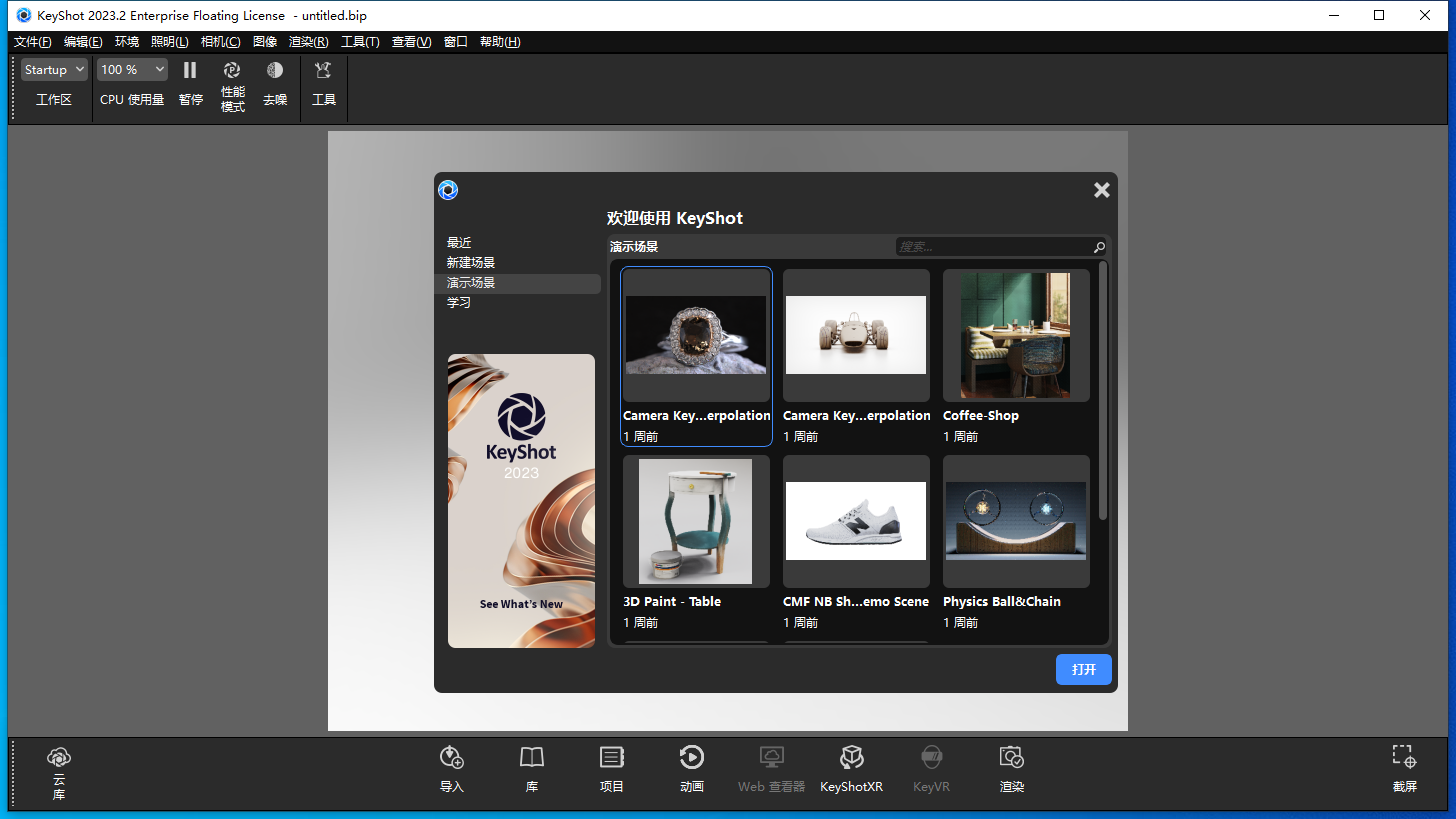Click the 3D Paint - Table title text
1456x819 pixels.
tap(672, 602)
